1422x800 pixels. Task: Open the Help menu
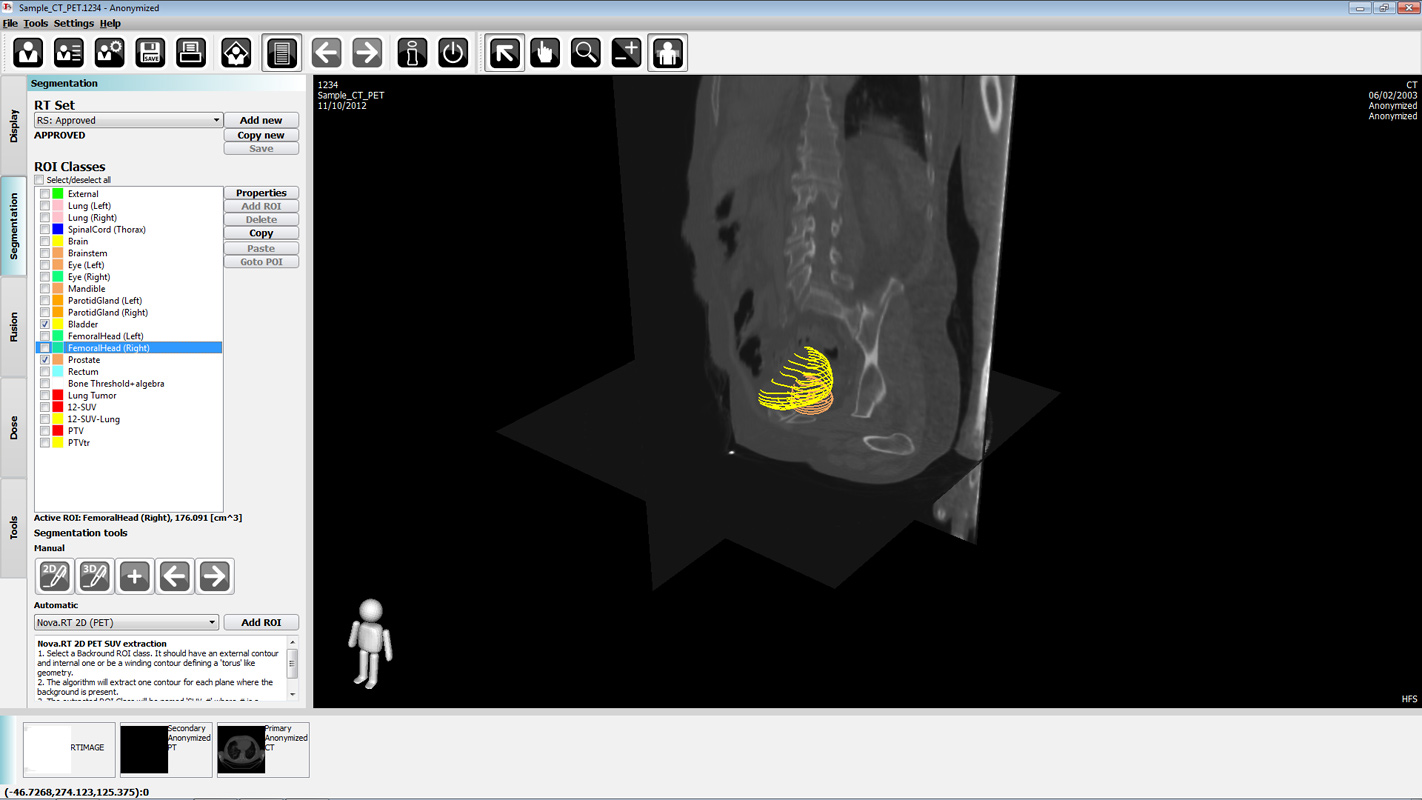110,23
